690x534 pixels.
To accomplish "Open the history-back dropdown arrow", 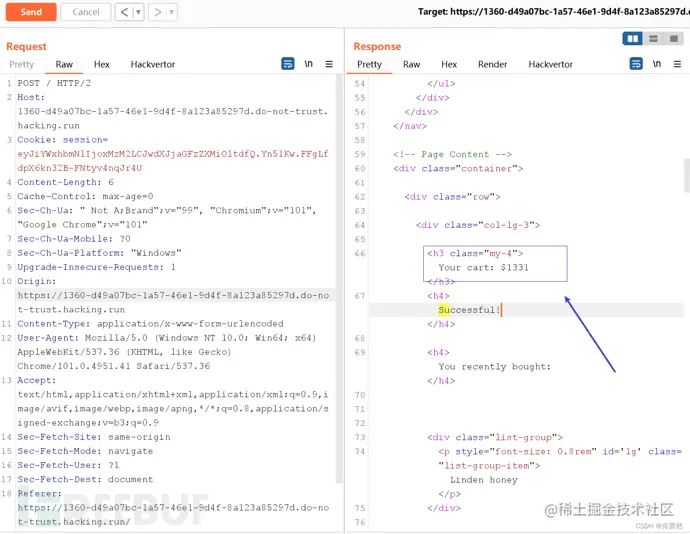I will click(138, 12).
